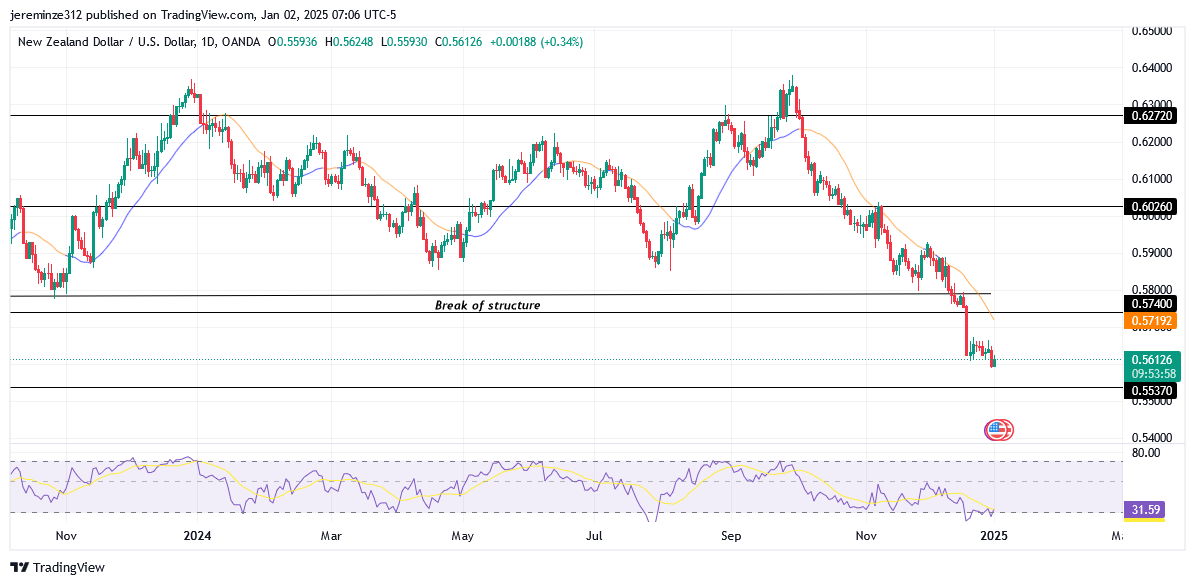Viewport: 1195px width, 585px height.
Task: Click the +0.00188 (+0.34%) change value
Action: [x=535, y=43]
